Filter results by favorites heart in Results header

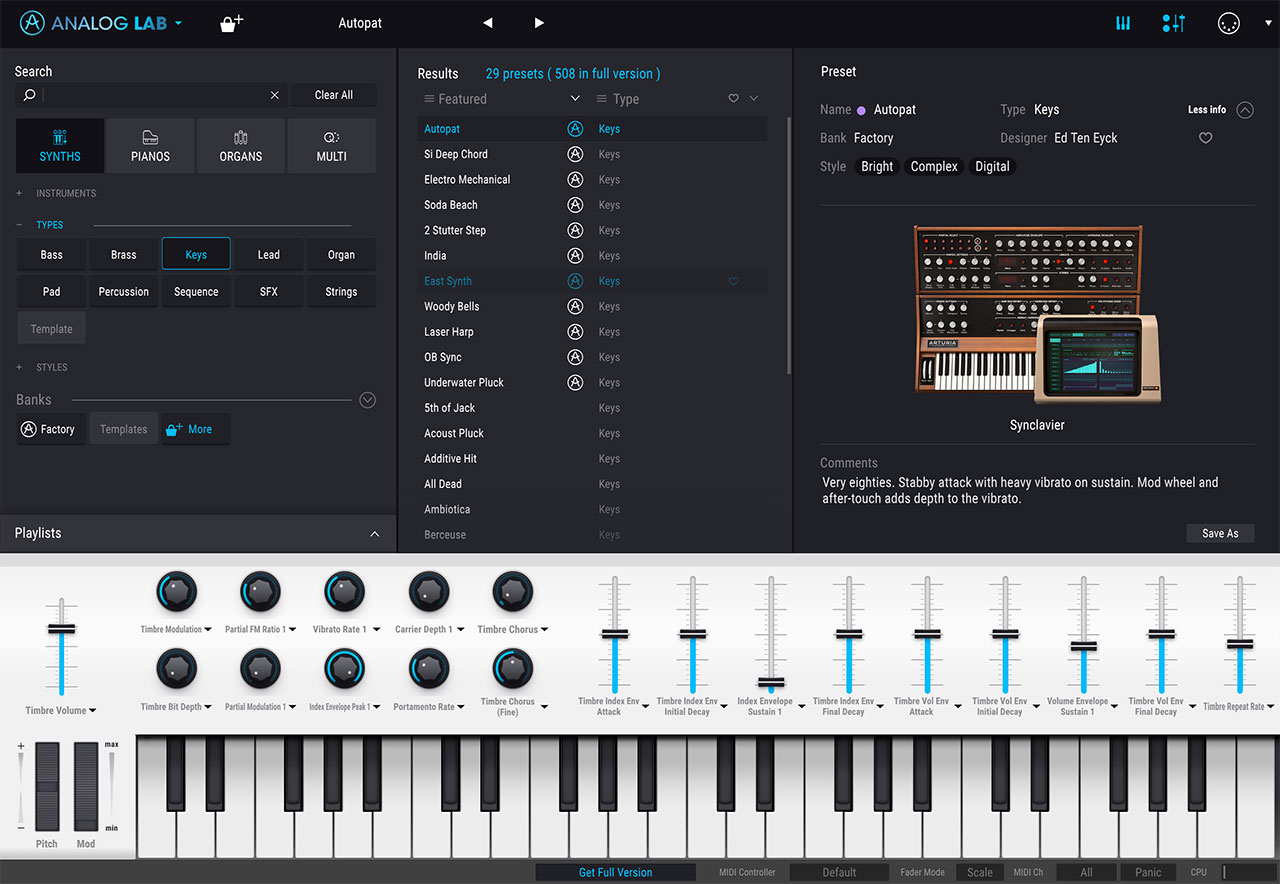[733, 98]
